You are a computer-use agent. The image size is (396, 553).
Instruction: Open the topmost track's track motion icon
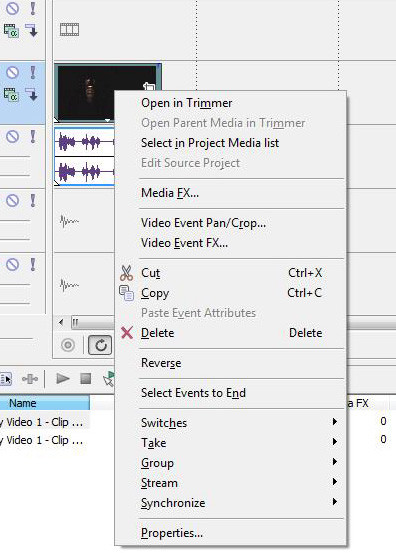[x=11, y=31]
